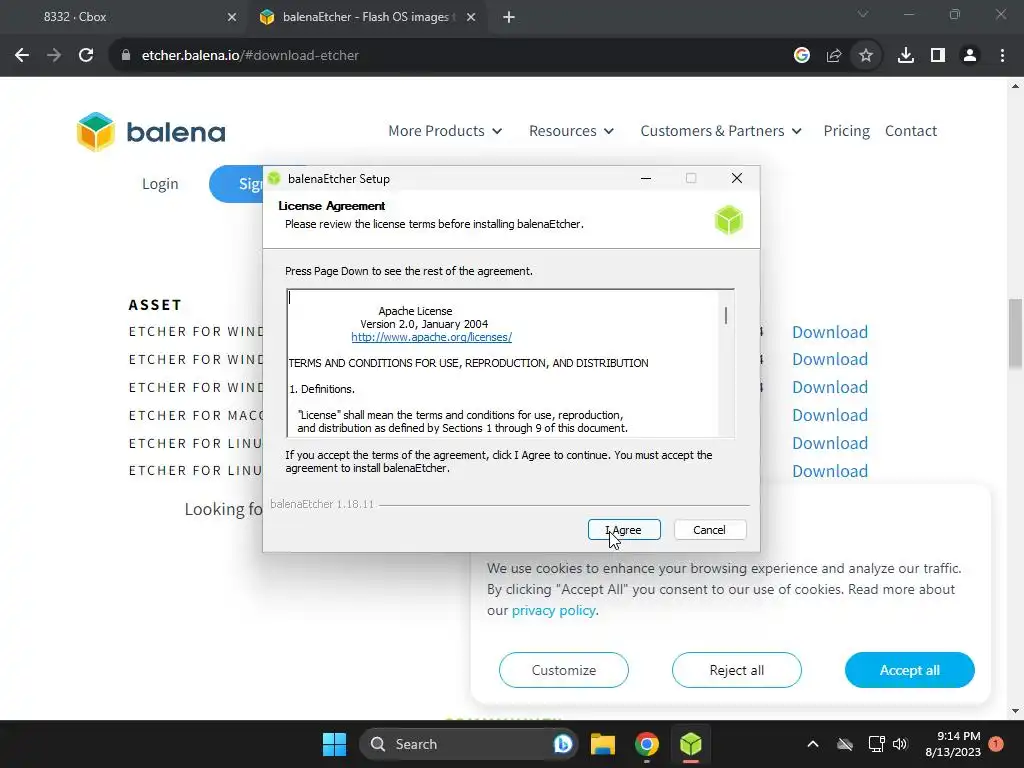The image size is (1024, 768).
Task: Cancel the balenaEtcher Setup
Action: [709, 530]
